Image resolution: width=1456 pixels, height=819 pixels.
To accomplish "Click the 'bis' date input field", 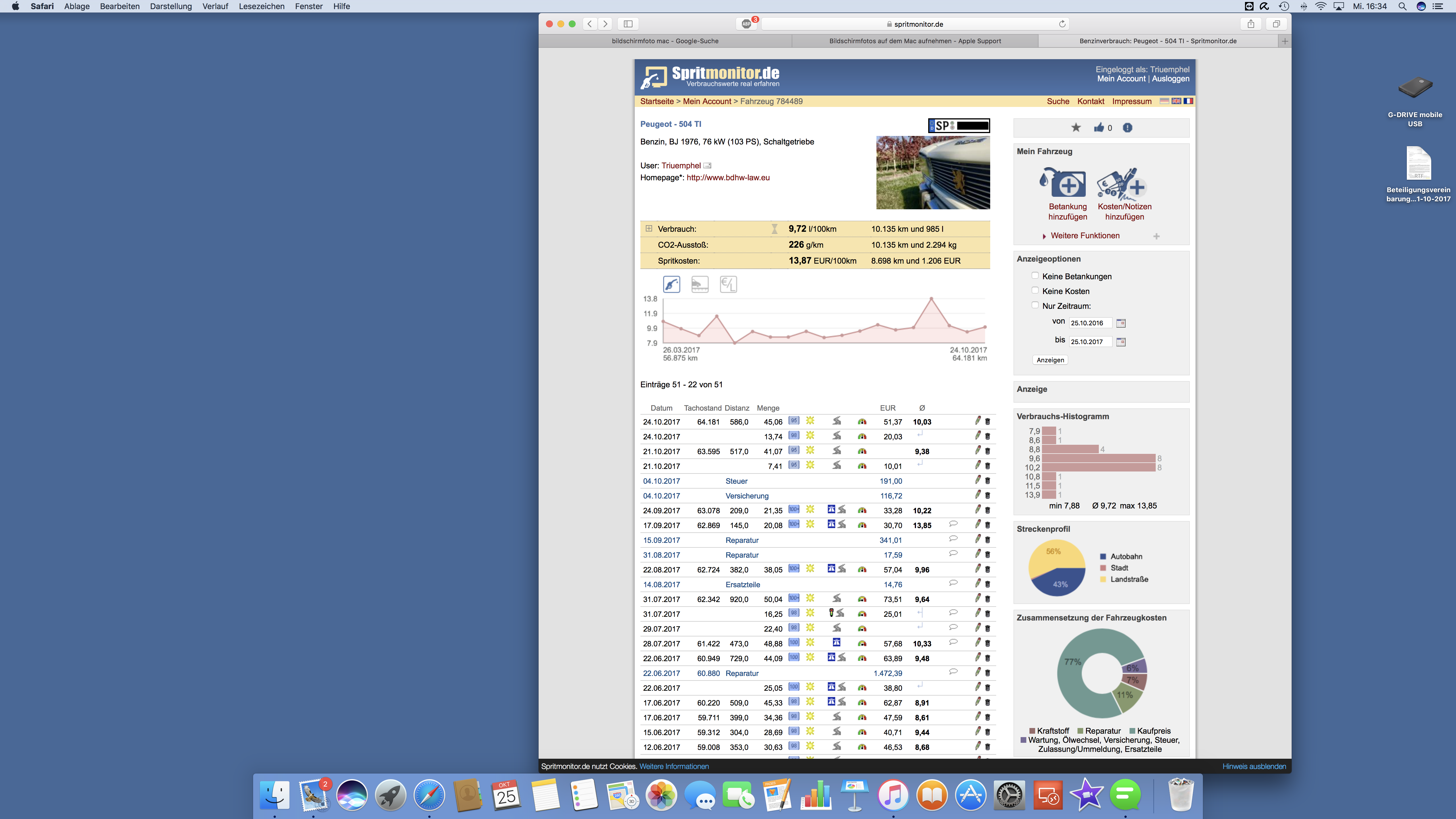I will pos(1091,342).
